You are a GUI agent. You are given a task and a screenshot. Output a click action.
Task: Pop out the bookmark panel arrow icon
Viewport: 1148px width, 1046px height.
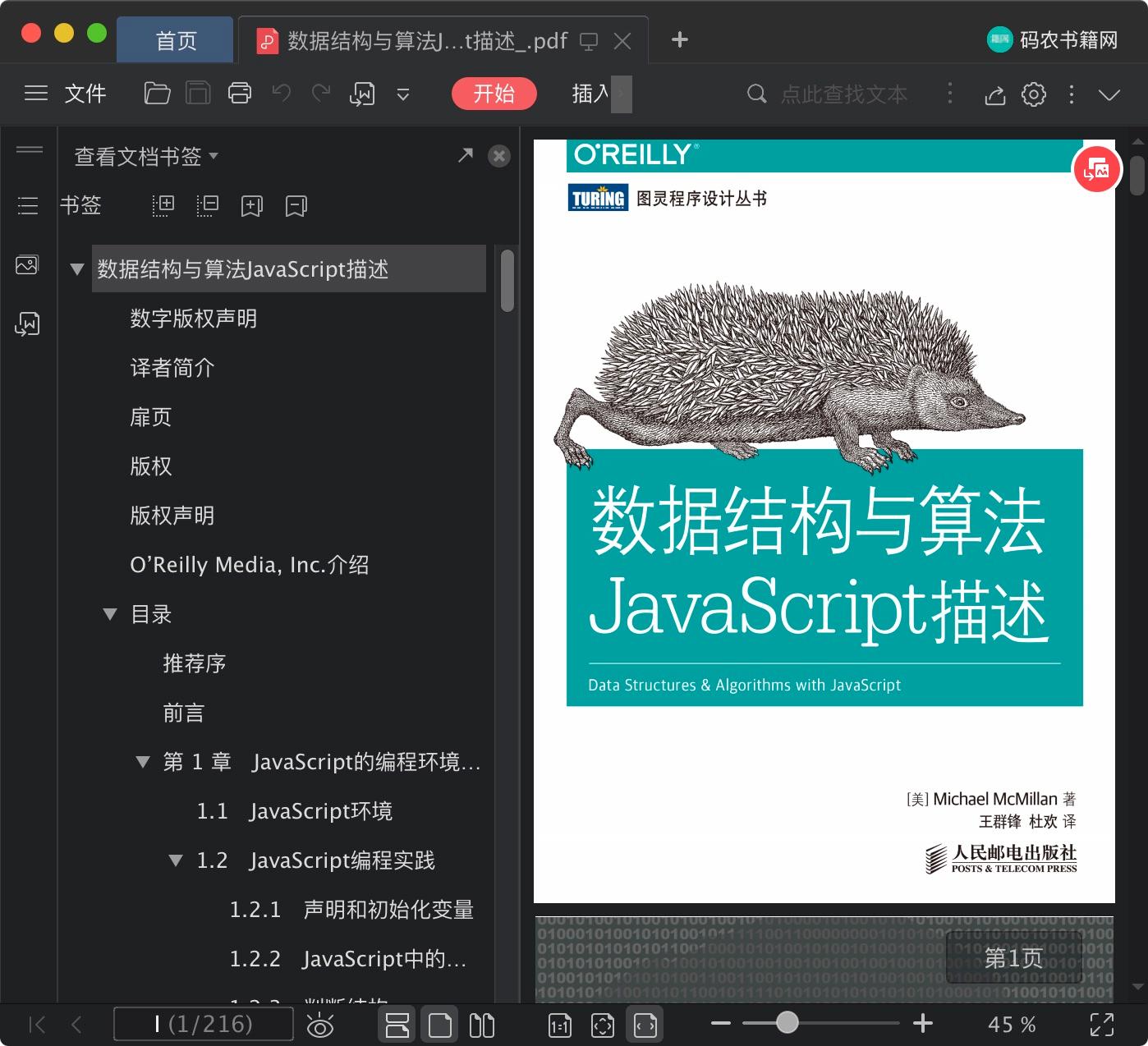pyautogui.click(x=466, y=155)
